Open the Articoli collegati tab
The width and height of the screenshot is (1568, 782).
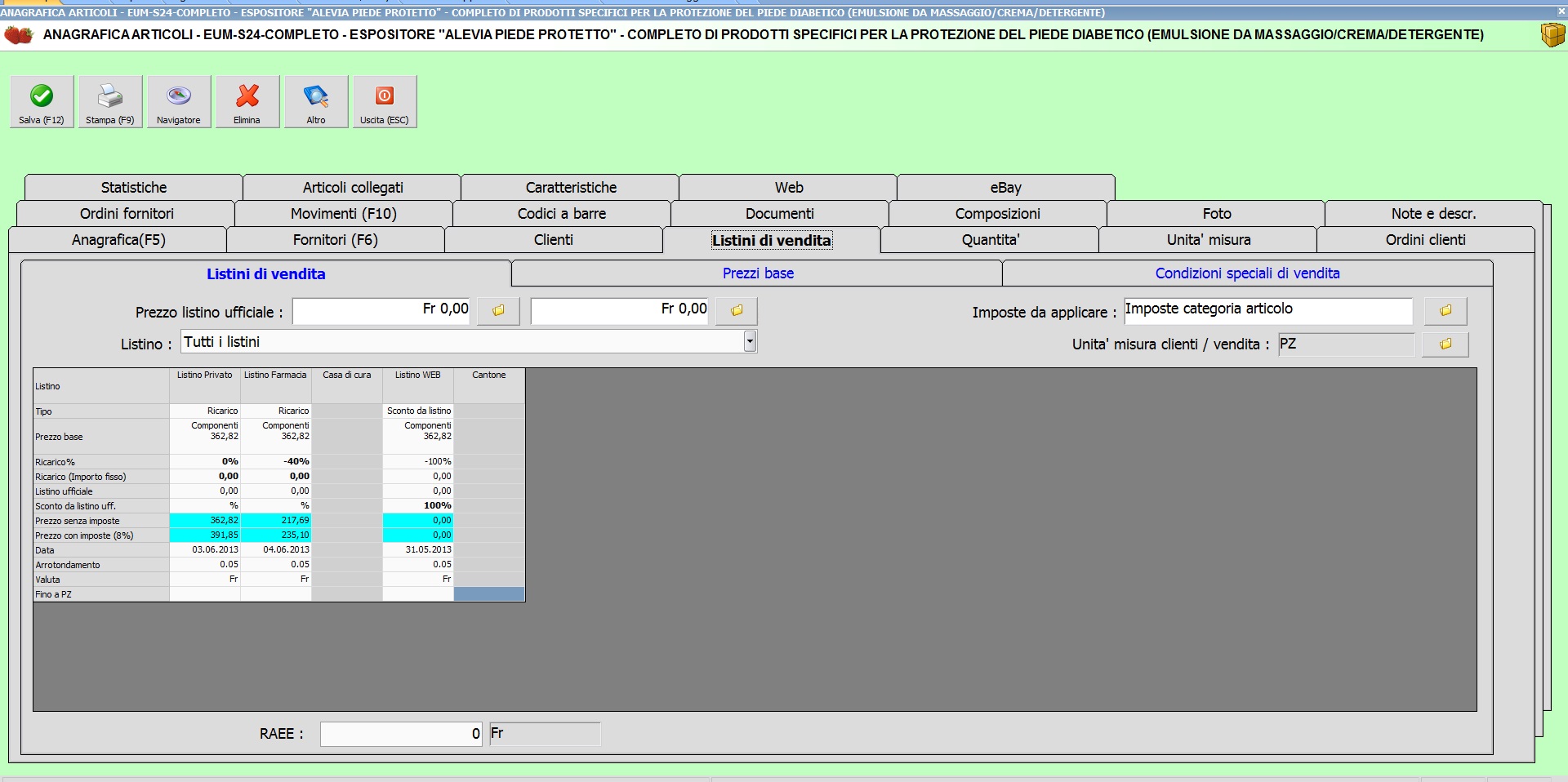353,188
